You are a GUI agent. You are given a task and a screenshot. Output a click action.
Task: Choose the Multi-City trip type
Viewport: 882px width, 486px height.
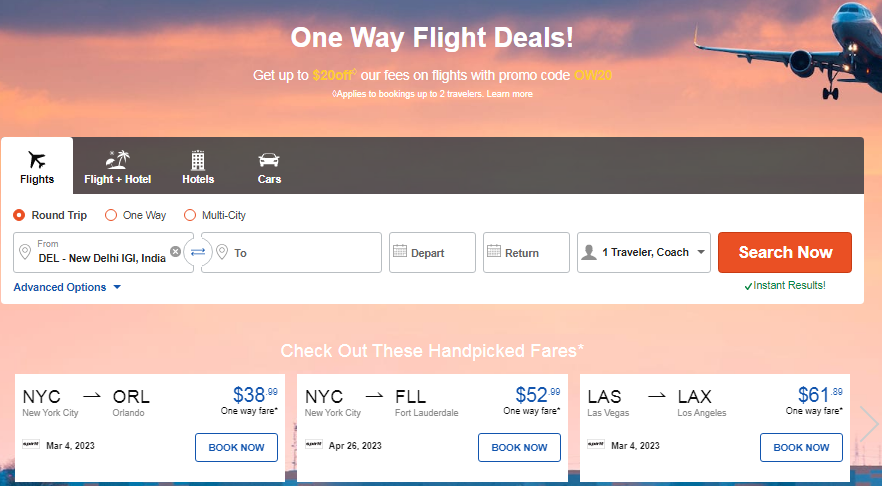point(190,215)
